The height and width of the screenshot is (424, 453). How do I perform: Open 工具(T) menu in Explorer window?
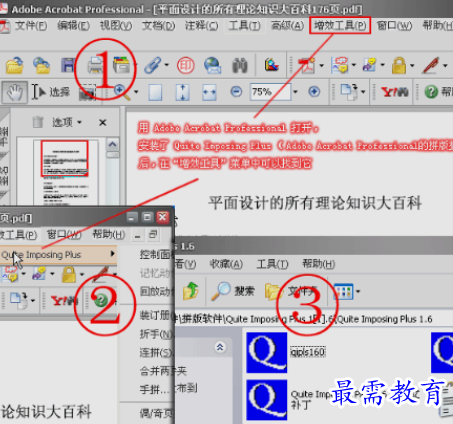click(x=272, y=264)
